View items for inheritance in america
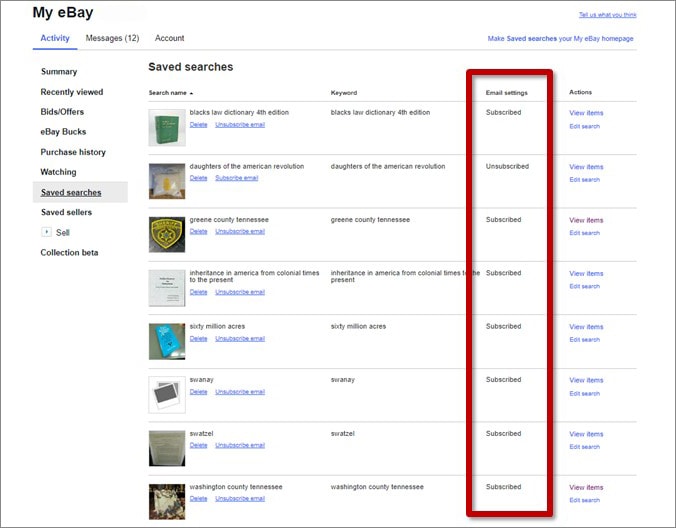The width and height of the screenshot is (676, 528). (x=586, y=274)
